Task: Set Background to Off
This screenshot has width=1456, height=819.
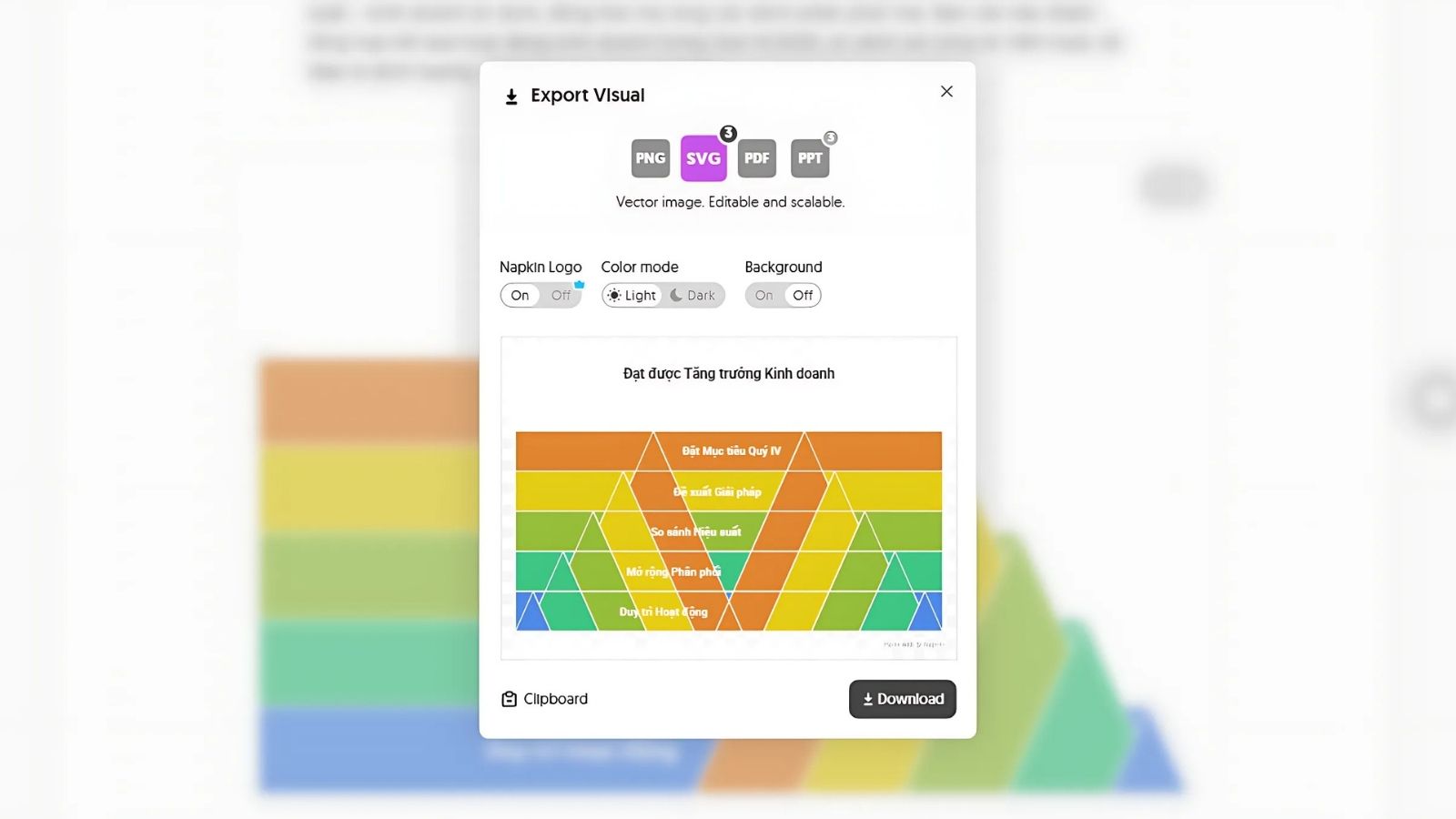Action: [803, 296]
